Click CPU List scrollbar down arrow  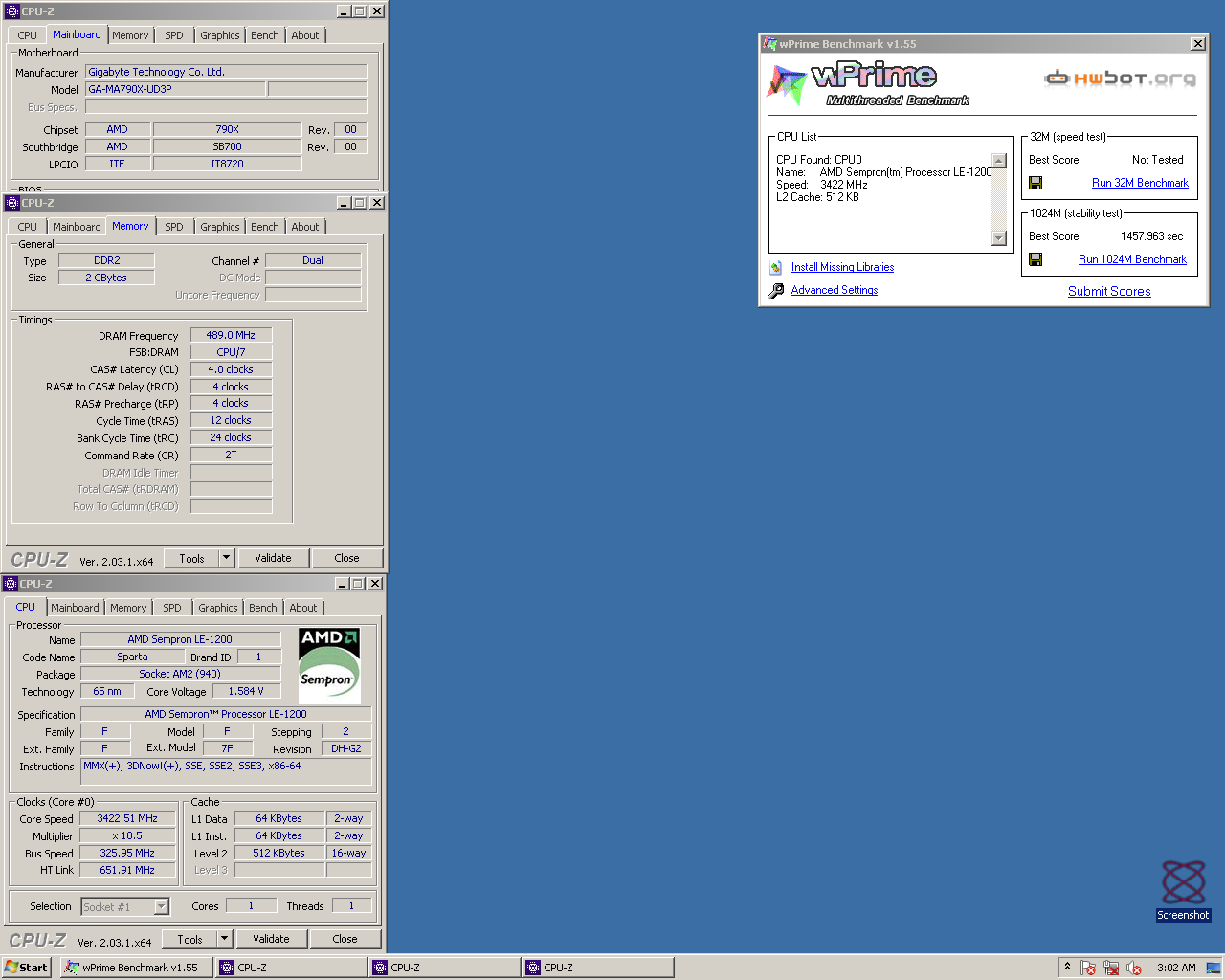pyautogui.click(x=999, y=238)
